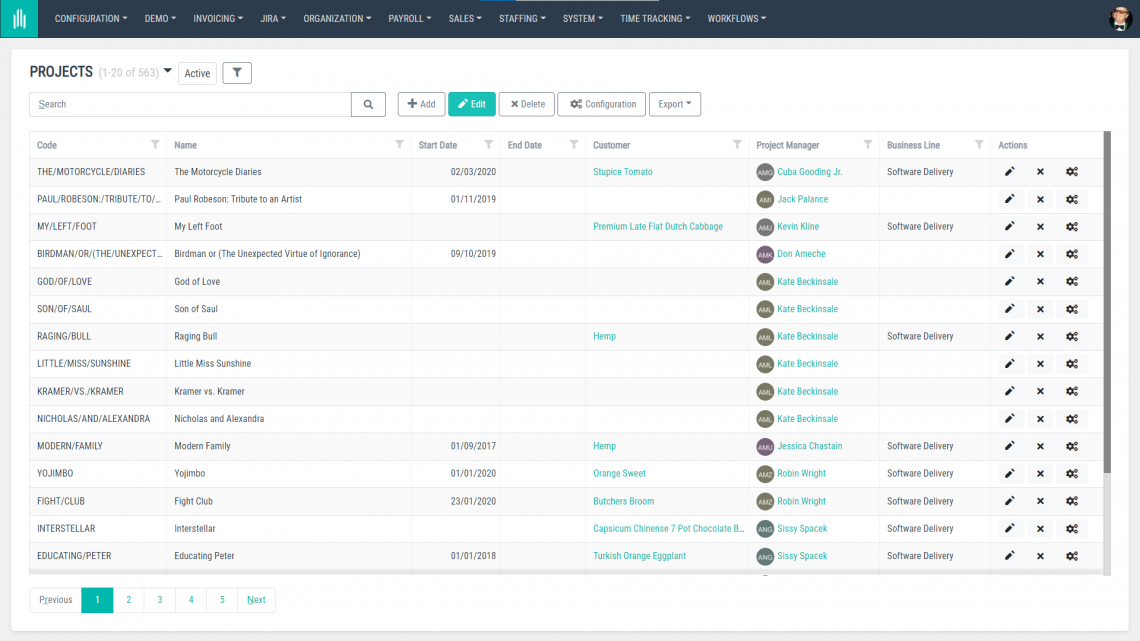This screenshot has width=1140, height=641.
Task: Click the search magnifier icon
Action: (x=368, y=104)
